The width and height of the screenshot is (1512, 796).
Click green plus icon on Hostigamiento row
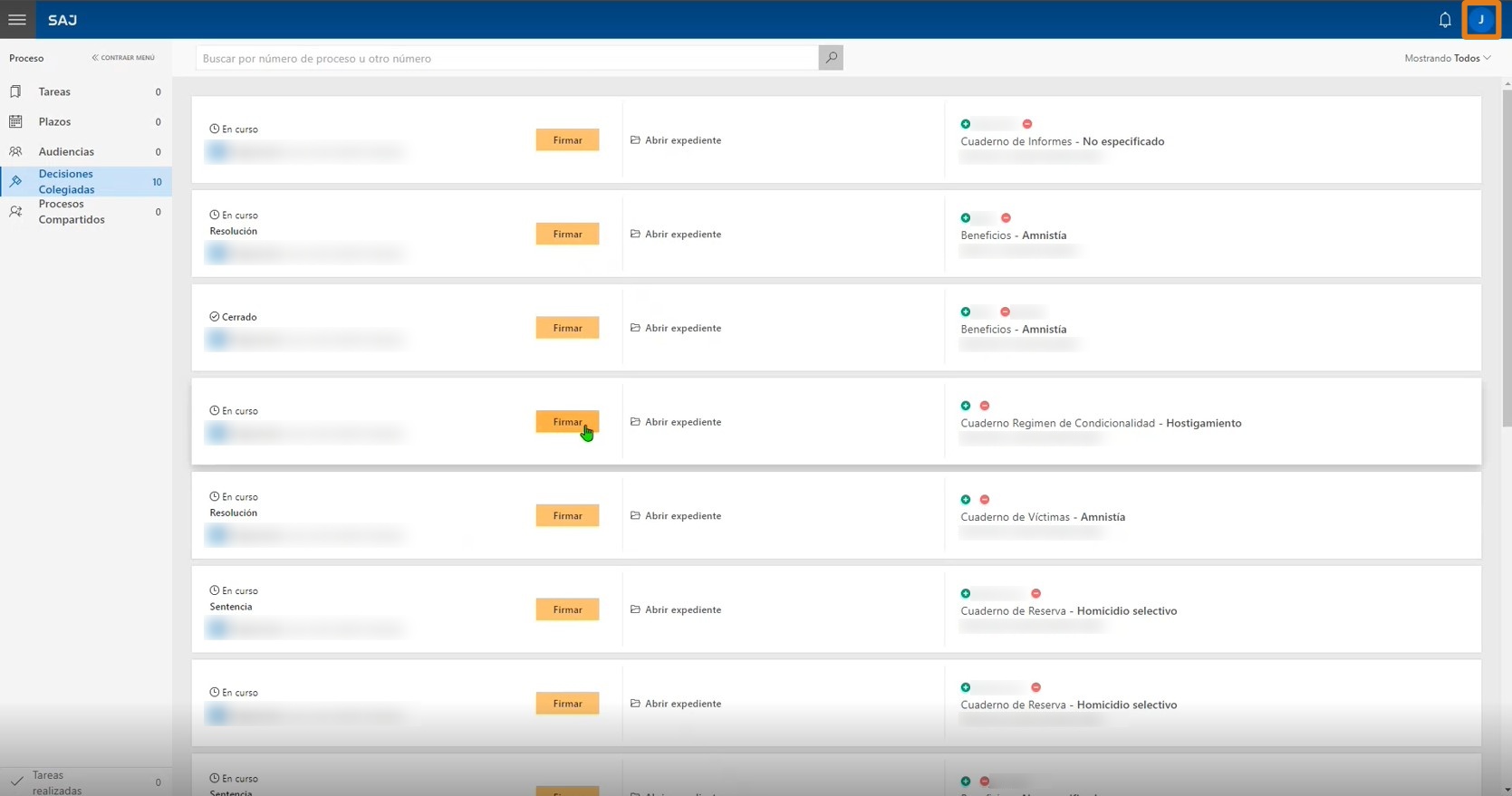coord(966,406)
